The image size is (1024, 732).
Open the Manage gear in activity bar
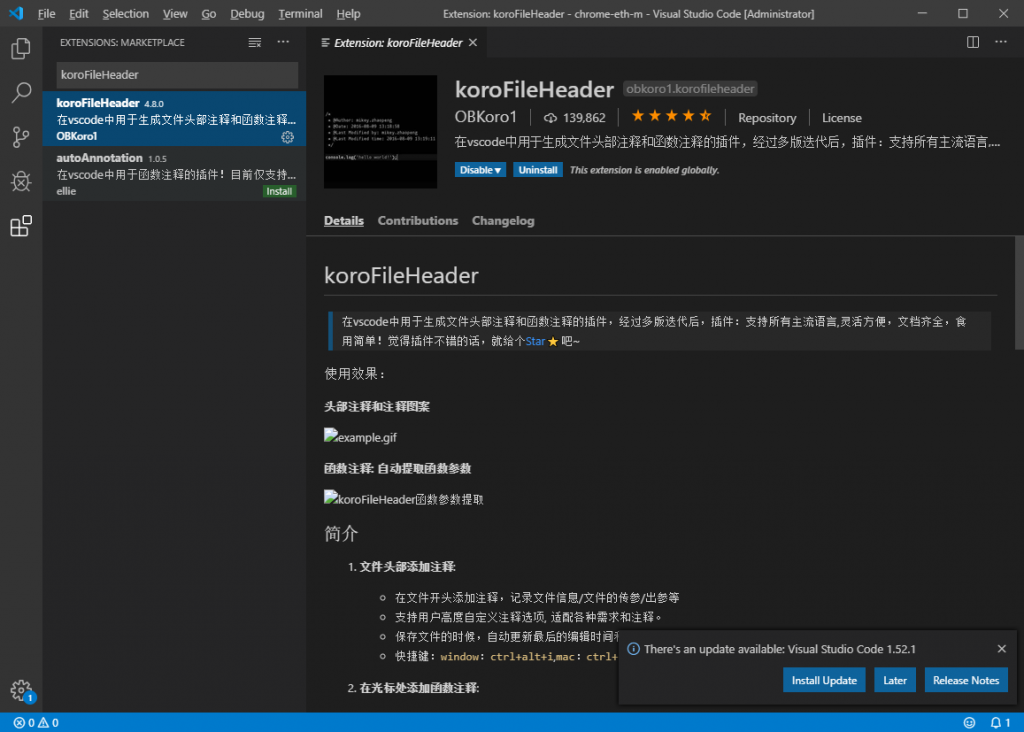[21, 690]
